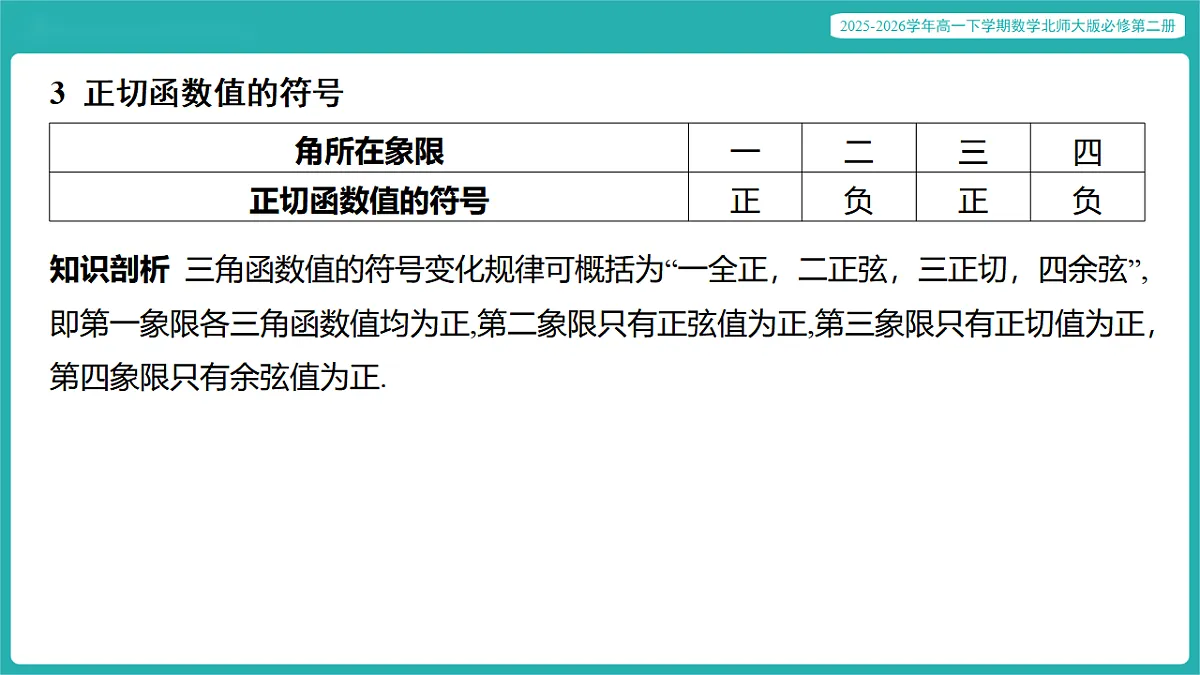Click the bold label '知识剖析'
The width and height of the screenshot is (1200, 675).
(x=110, y=270)
